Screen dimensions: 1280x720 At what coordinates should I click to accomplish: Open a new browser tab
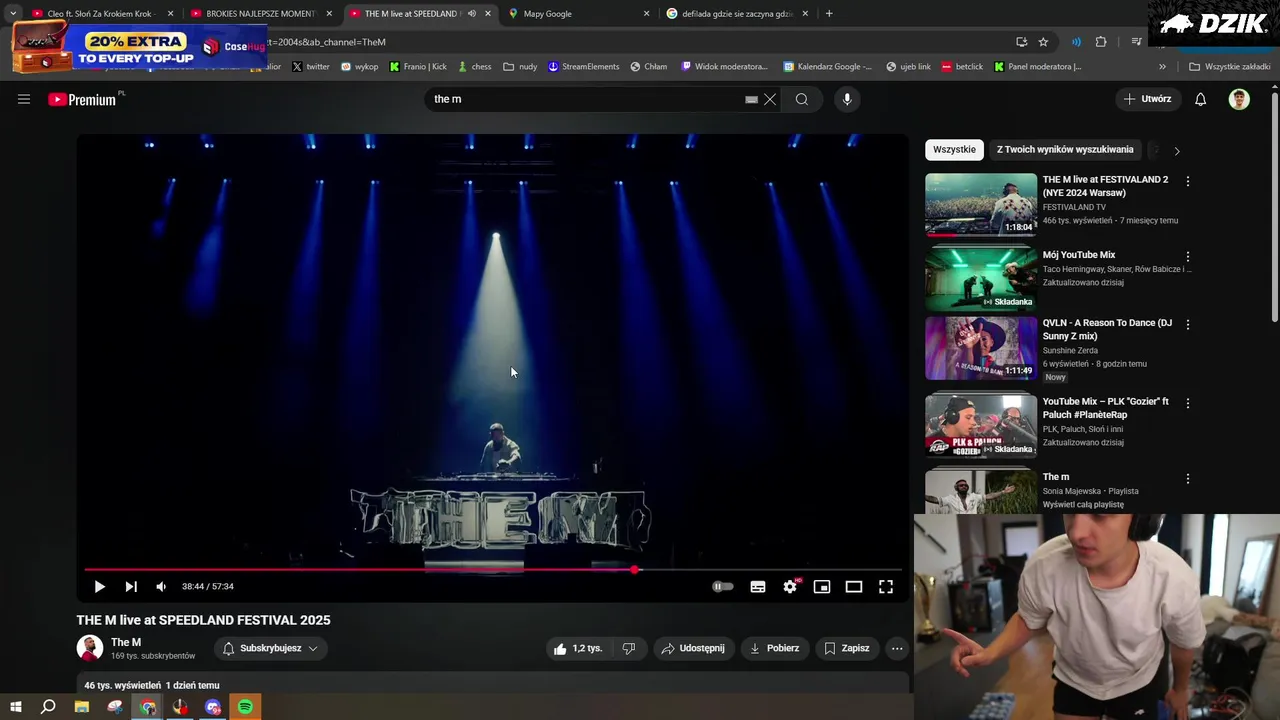pyautogui.click(x=829, y=14)
